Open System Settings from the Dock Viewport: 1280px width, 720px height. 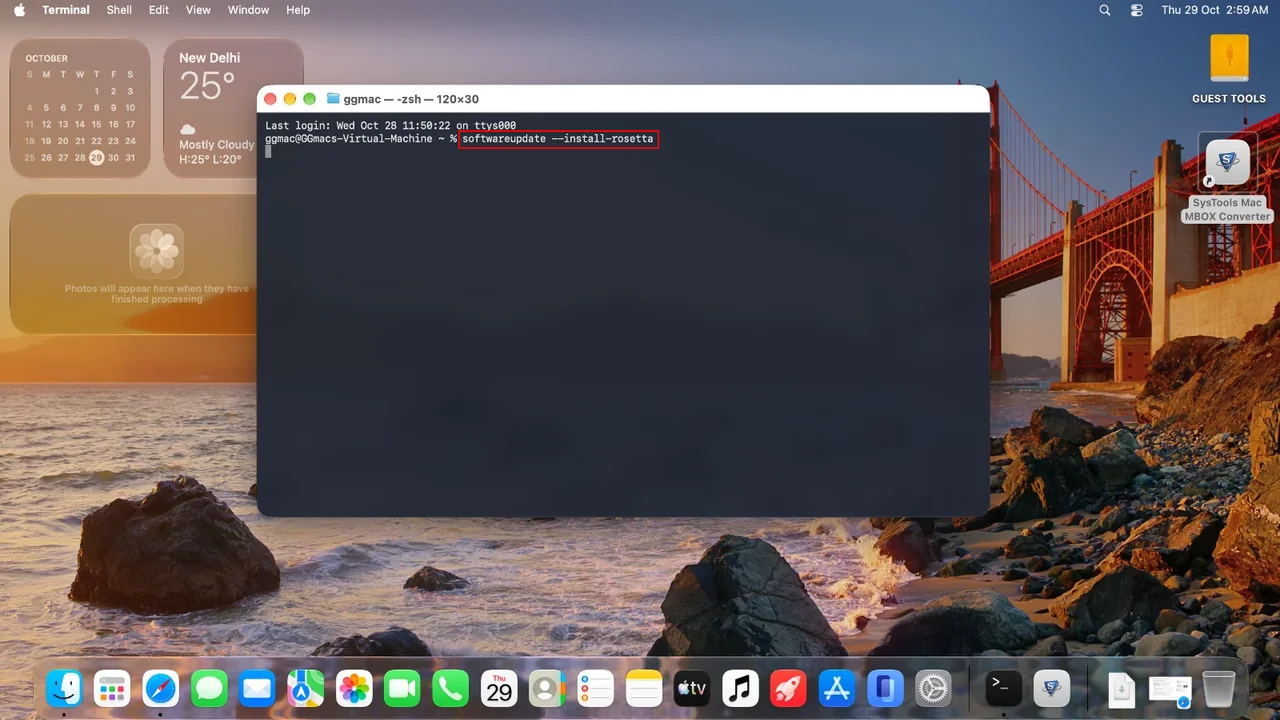(x=933, y=688)
